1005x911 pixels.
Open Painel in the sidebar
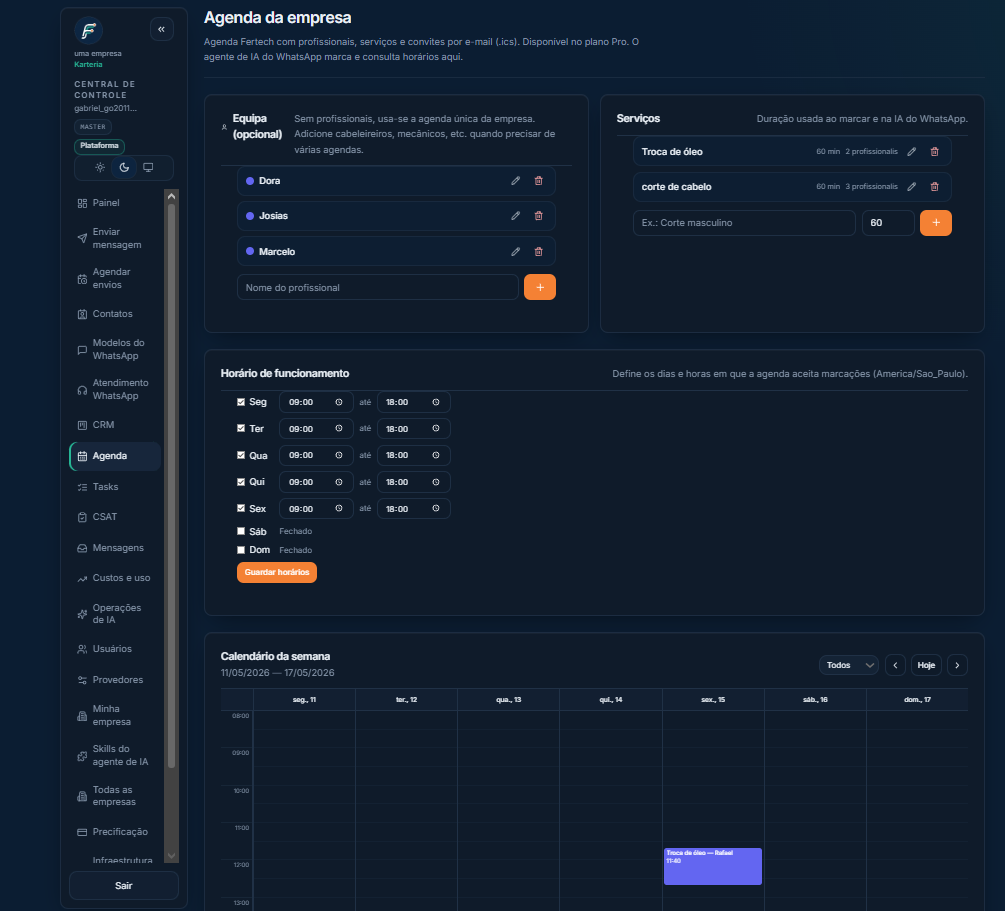115,203
